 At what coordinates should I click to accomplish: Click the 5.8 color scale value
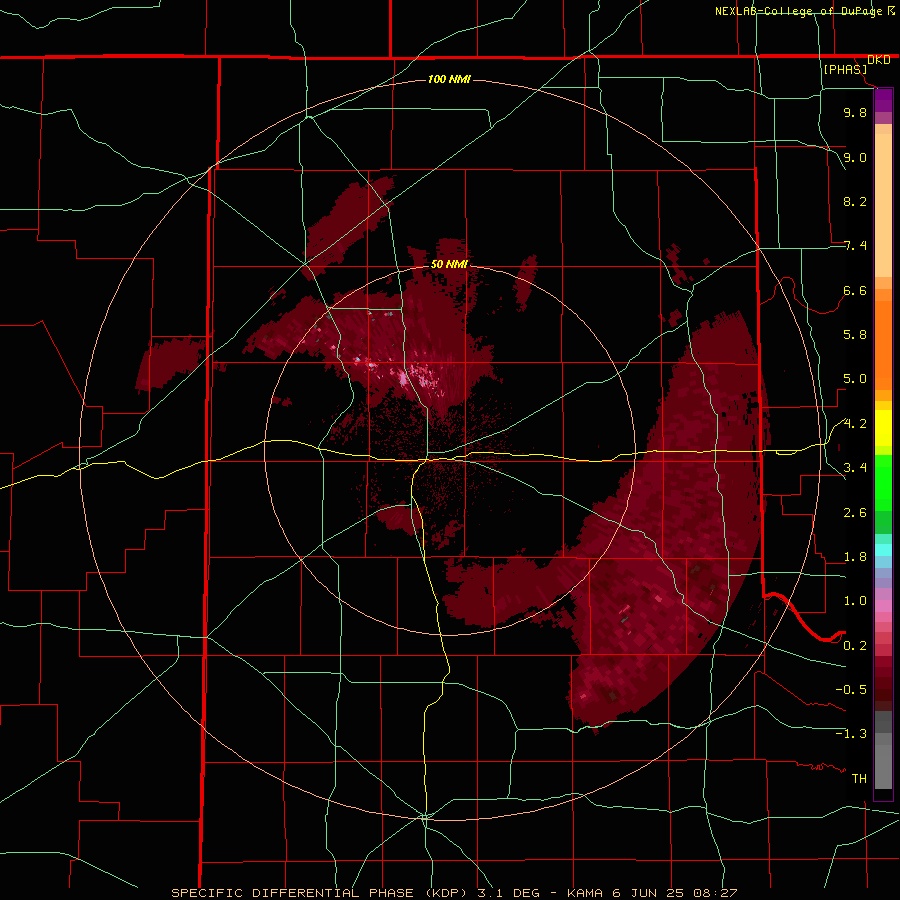[x=855, y=335]
